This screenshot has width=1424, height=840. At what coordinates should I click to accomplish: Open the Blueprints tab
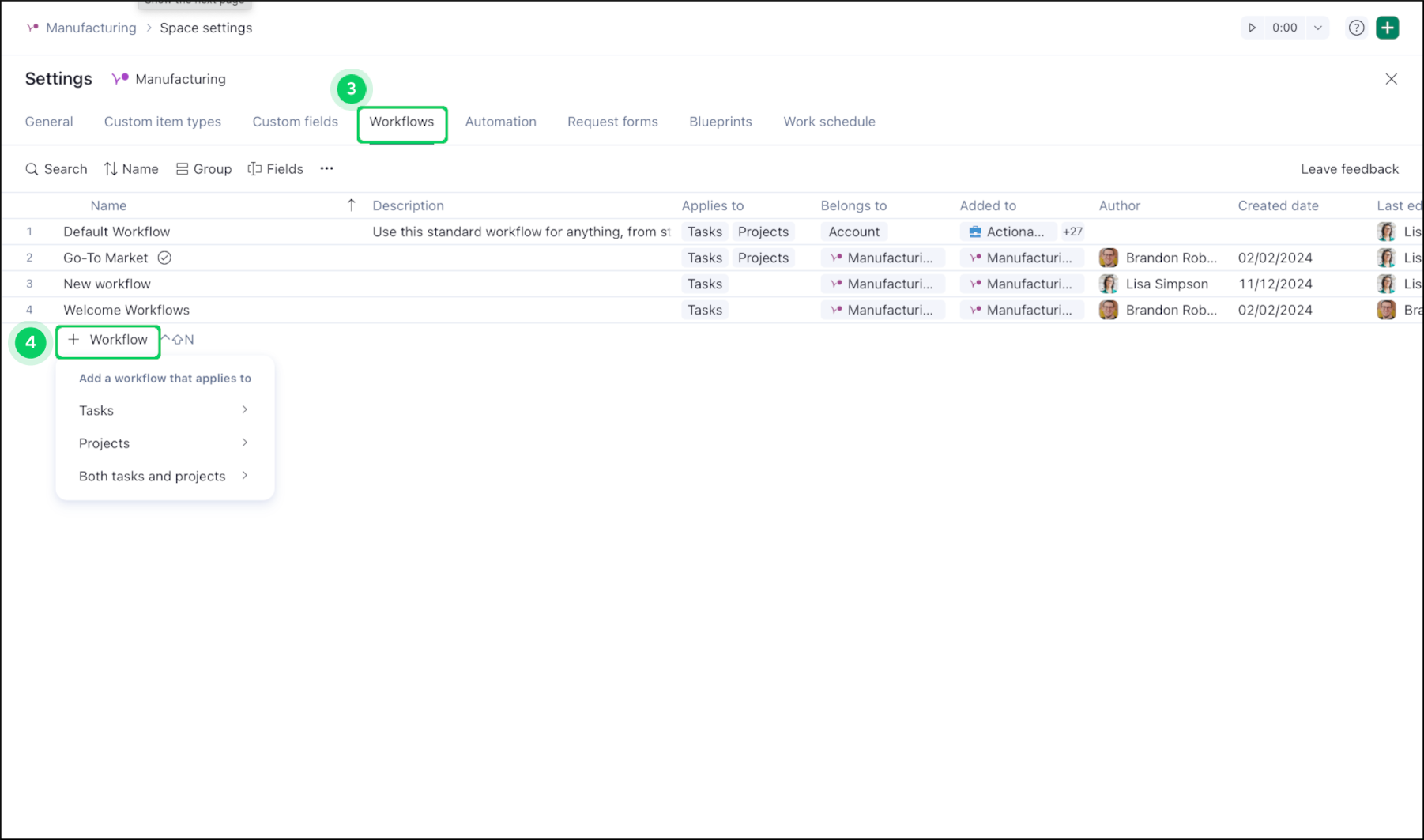point(720,121)
